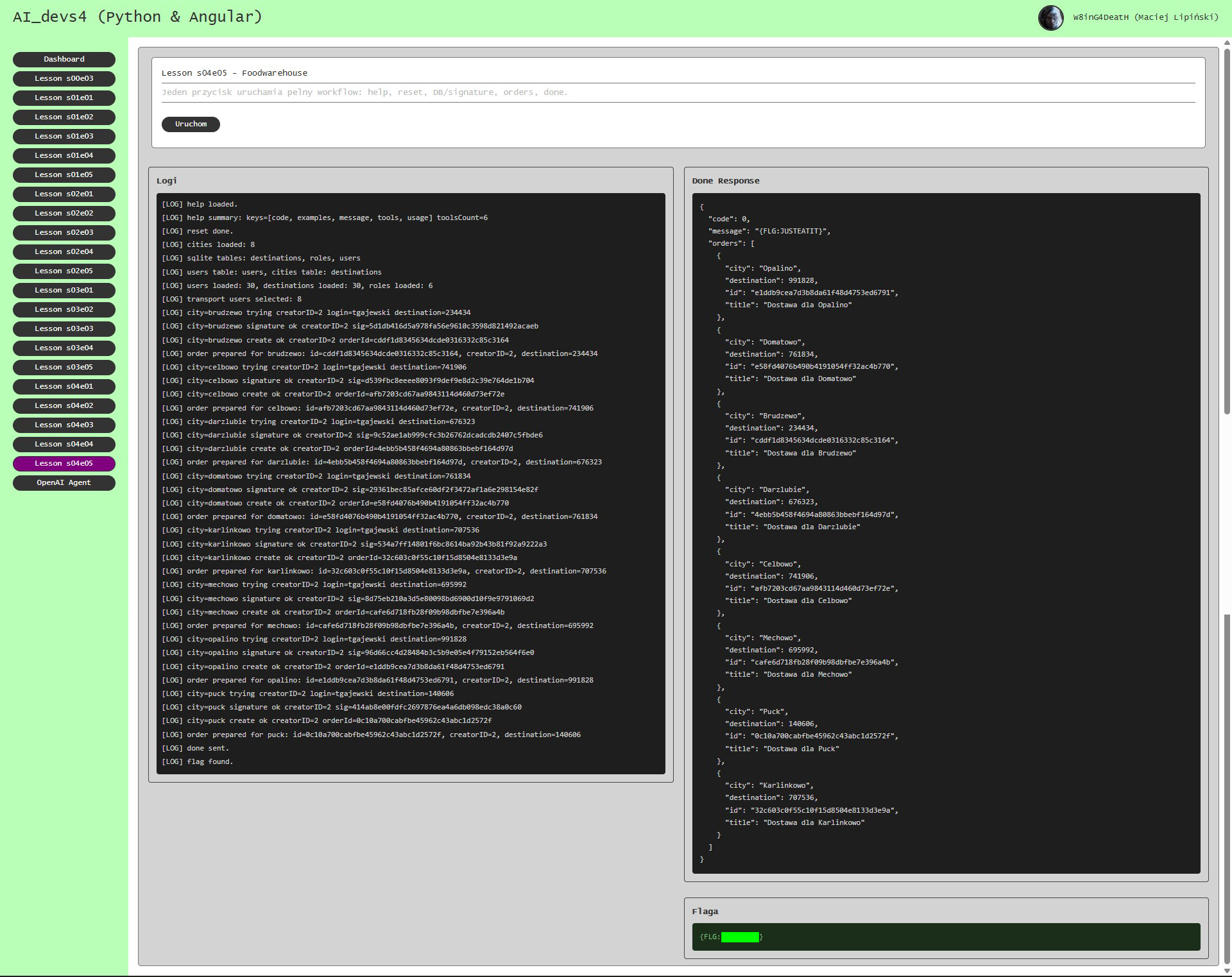Select Lesson s04e04 item
Viewport: 1232px width, 977px height.
click(x=64, y=444)
